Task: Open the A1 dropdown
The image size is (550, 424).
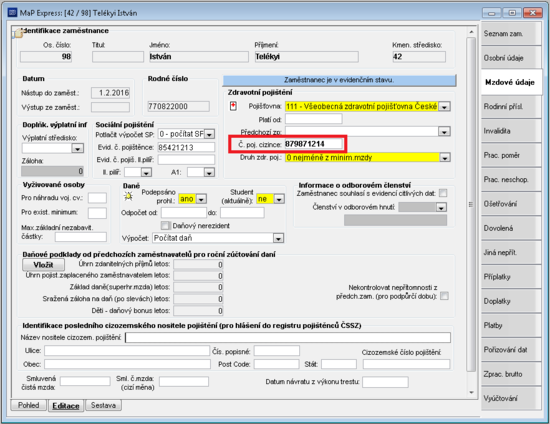Action: coord(209,173)
